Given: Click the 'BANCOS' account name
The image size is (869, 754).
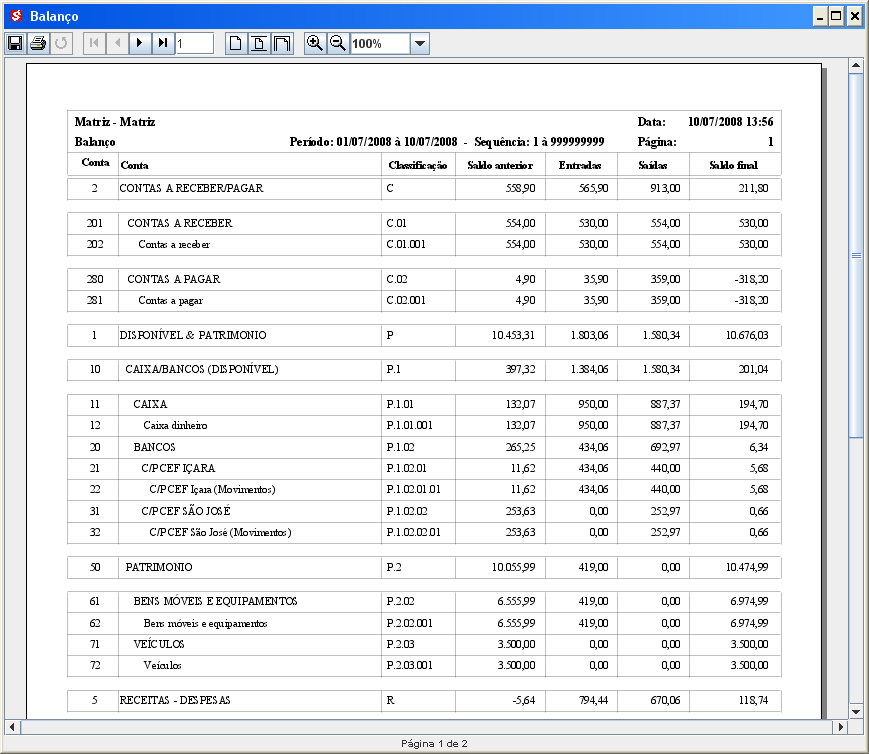Looking at the screenshot, I should 154,447.
